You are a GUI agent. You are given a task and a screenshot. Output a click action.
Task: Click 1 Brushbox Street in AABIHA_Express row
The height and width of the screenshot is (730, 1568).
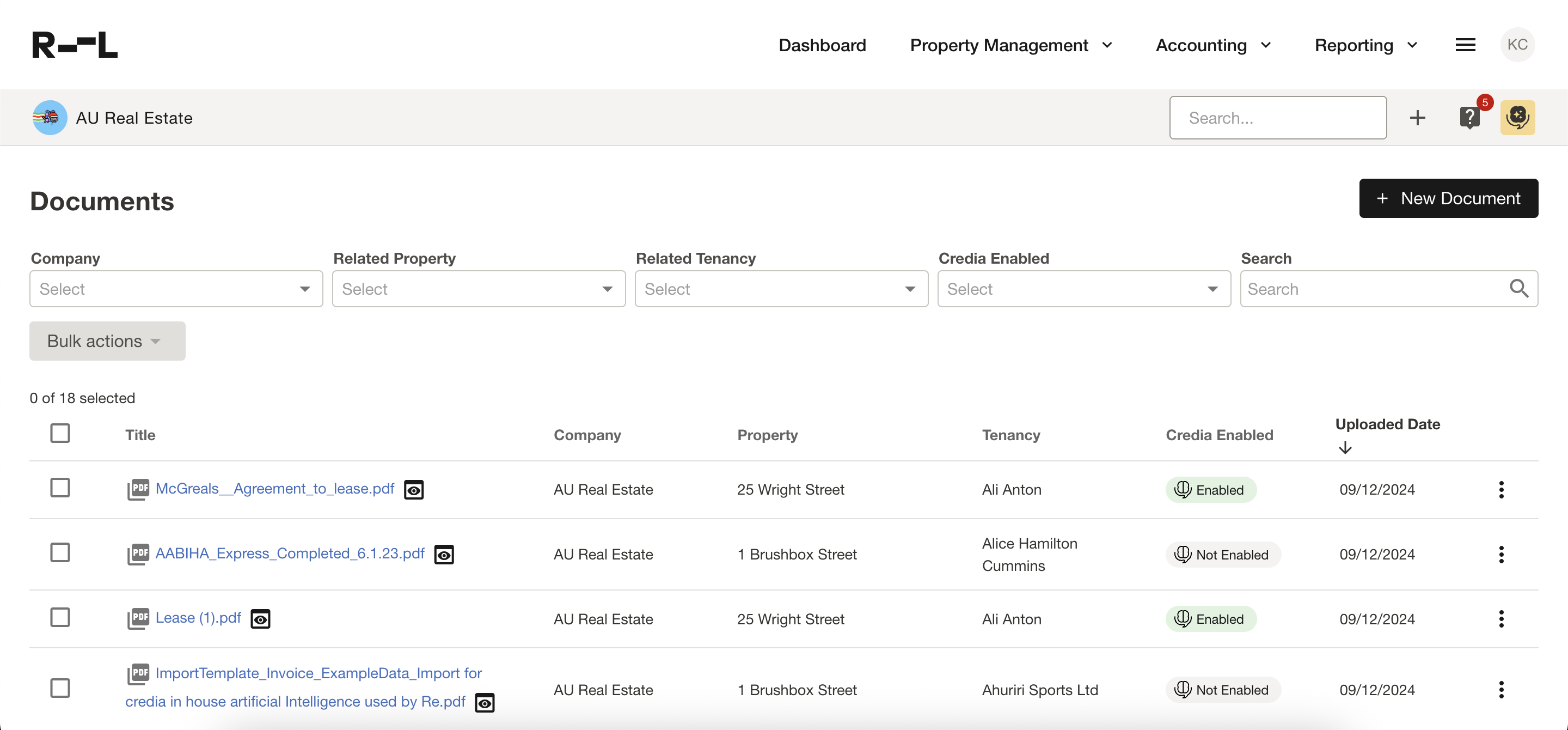tap(797, 555)
